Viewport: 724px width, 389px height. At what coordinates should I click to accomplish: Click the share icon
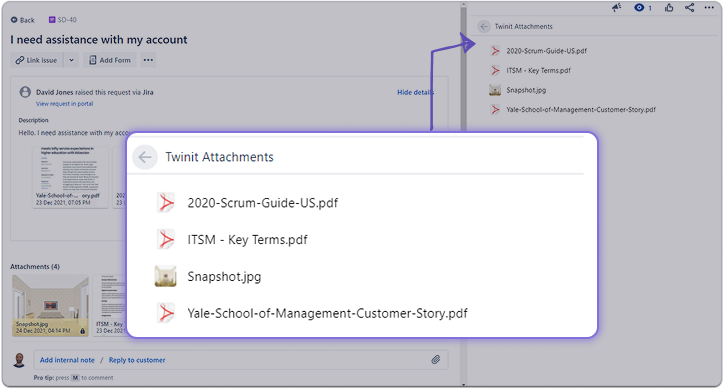(x=689, y=7)
